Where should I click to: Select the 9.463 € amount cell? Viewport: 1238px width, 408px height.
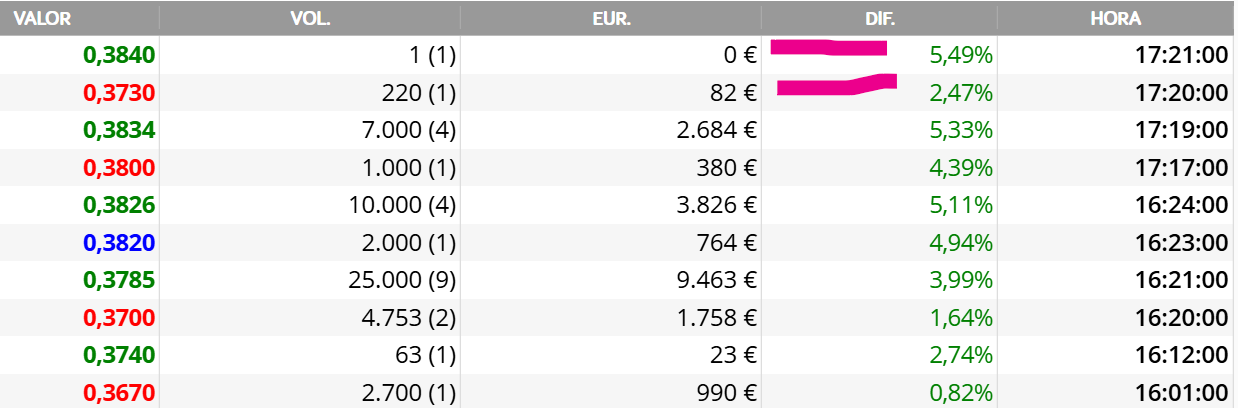pos(717,281)
